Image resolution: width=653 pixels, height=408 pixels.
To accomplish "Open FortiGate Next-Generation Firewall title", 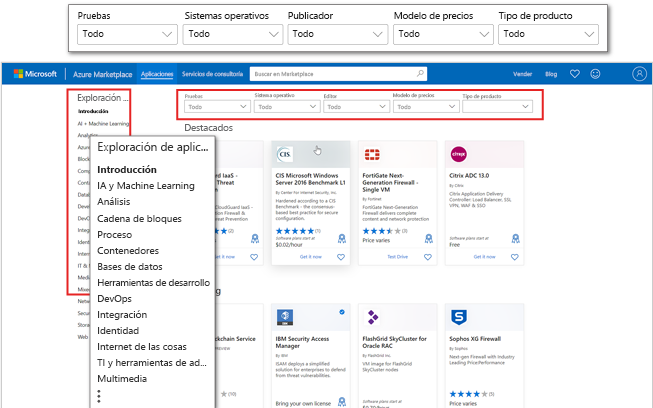I will (x=390, y=182).
